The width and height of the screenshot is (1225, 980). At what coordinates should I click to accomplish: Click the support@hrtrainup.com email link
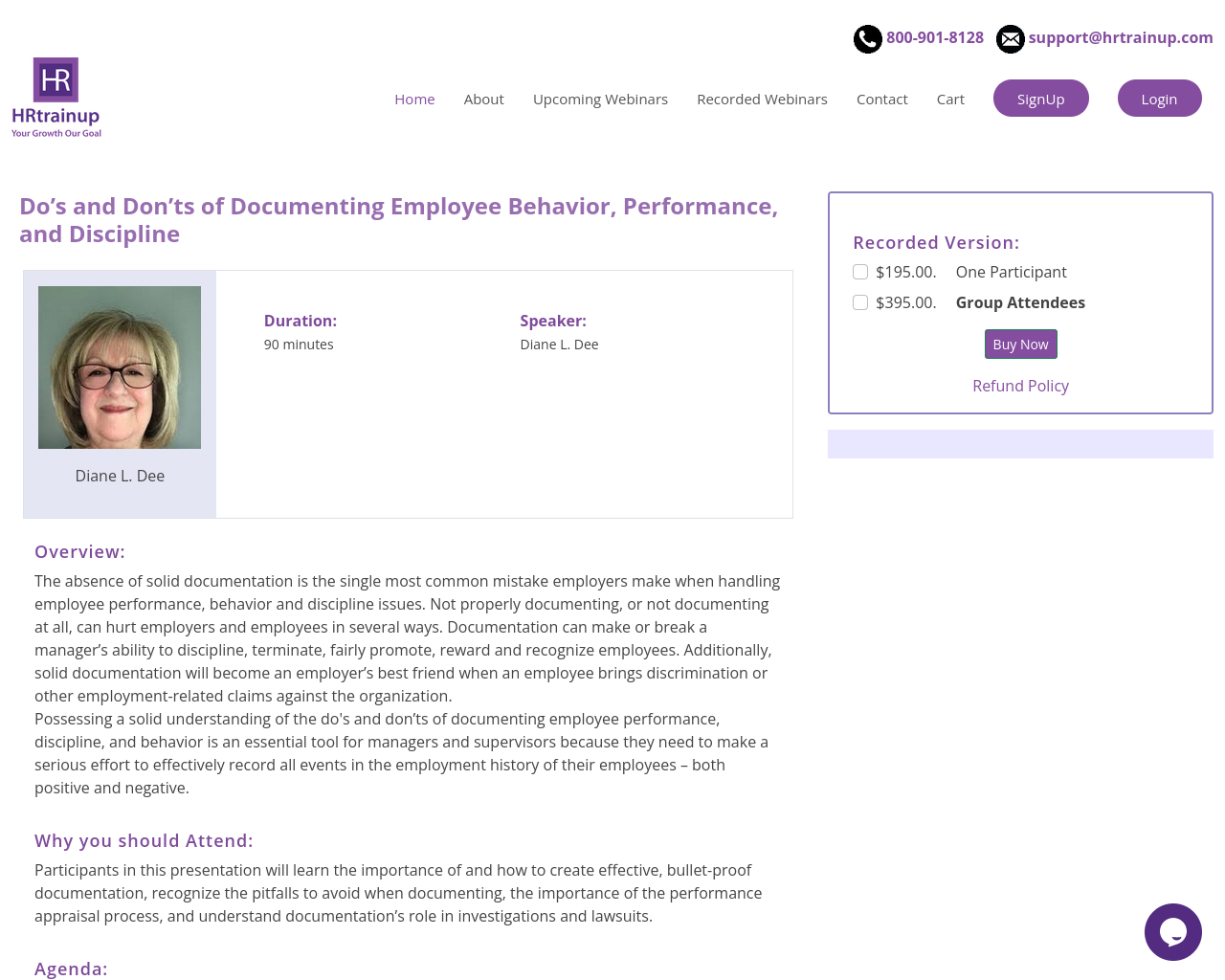(x=1120, y=37)
